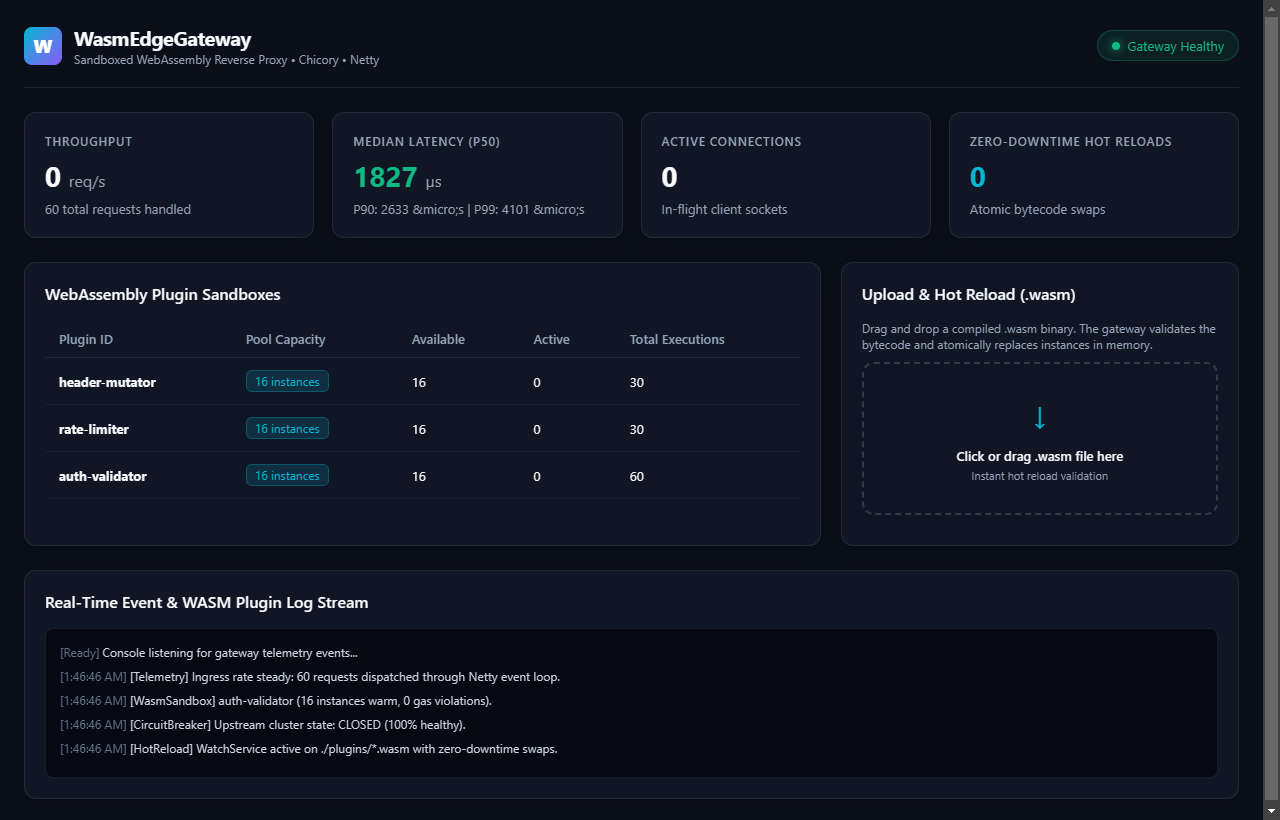Open the Gateway Healthy status badge
1280x820 pixels.
coord(1168,46)
